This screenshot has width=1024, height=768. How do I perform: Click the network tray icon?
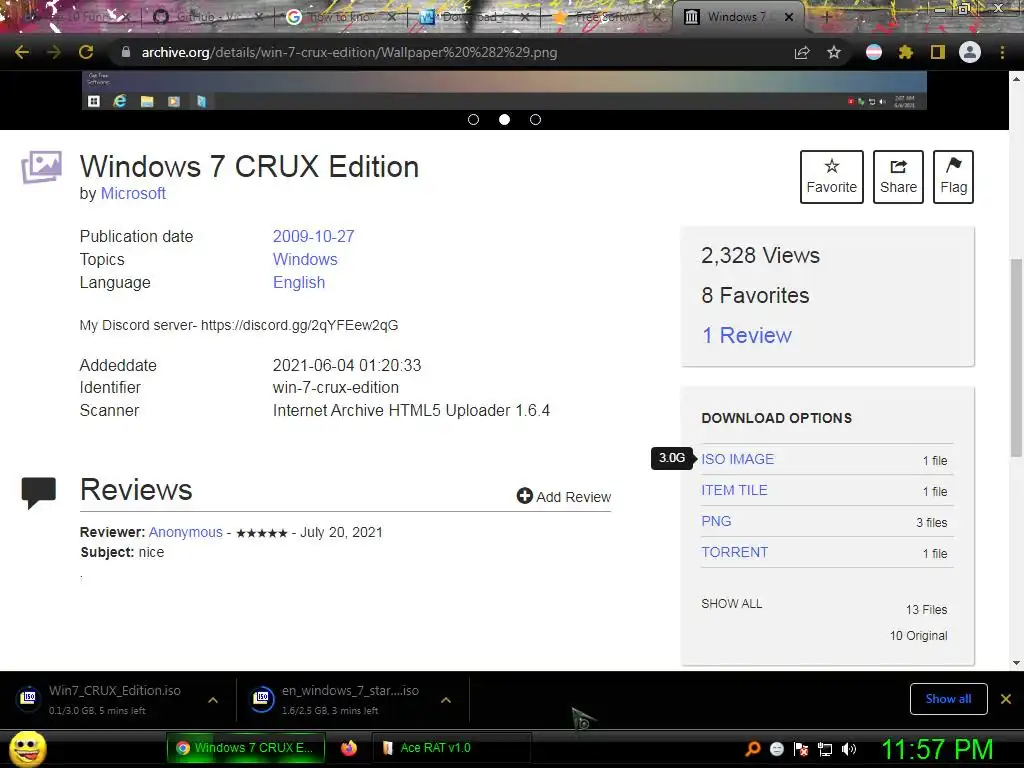(825, 749)
